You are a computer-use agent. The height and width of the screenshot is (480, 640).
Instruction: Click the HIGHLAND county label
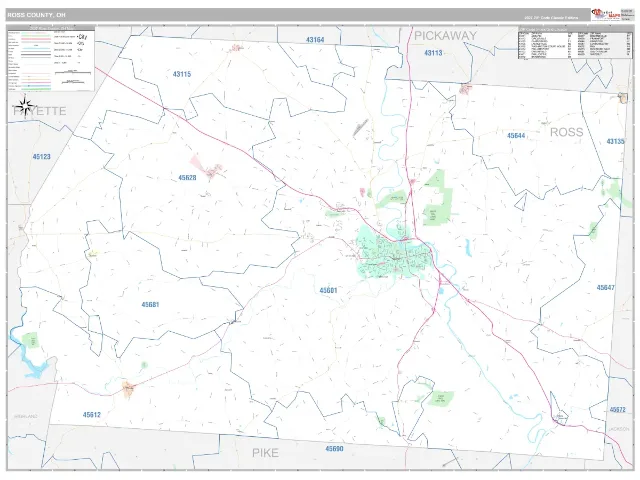pyautogui.click(x=25, y=416)
